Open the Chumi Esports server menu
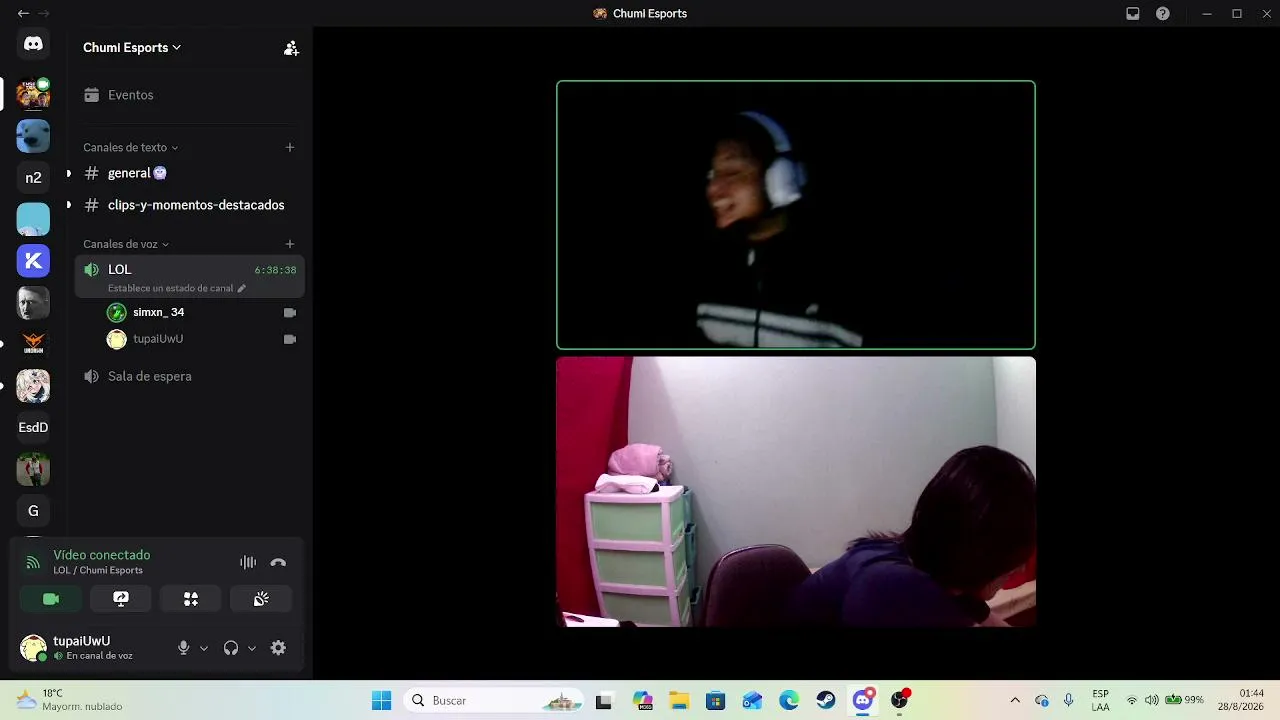This screenshot has width=1280, height=720. click(x=132, y=47)
